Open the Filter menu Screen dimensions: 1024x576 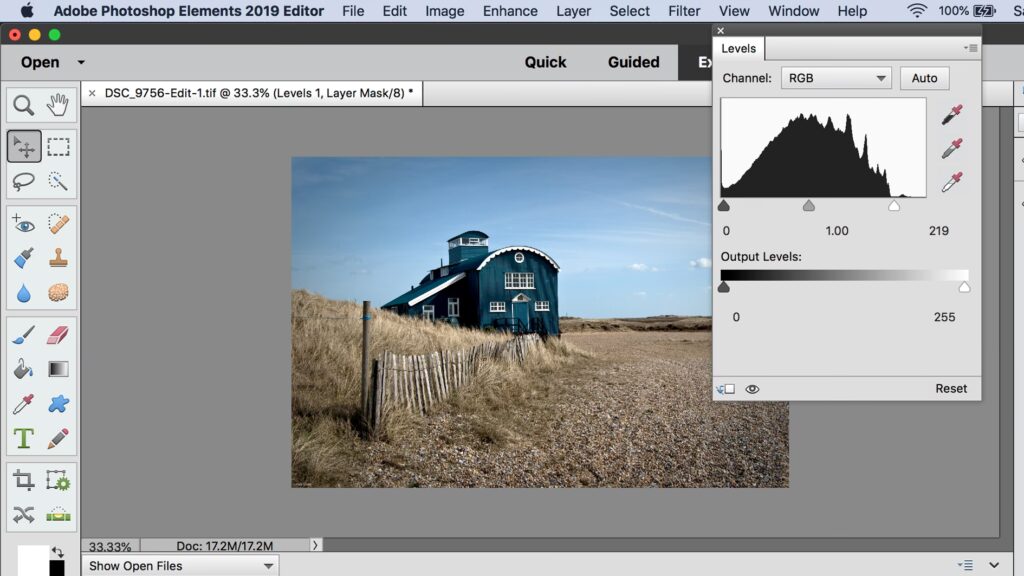click(684, 11)
